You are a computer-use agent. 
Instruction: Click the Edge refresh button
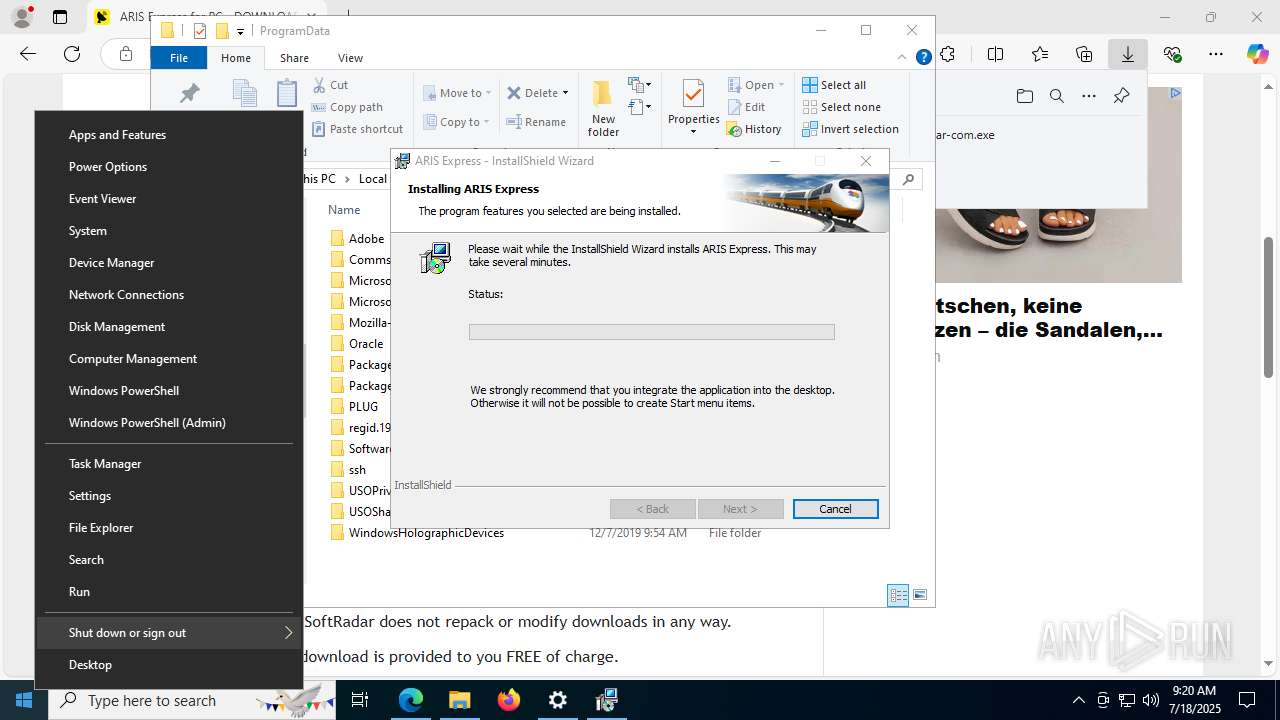(72, 54)
